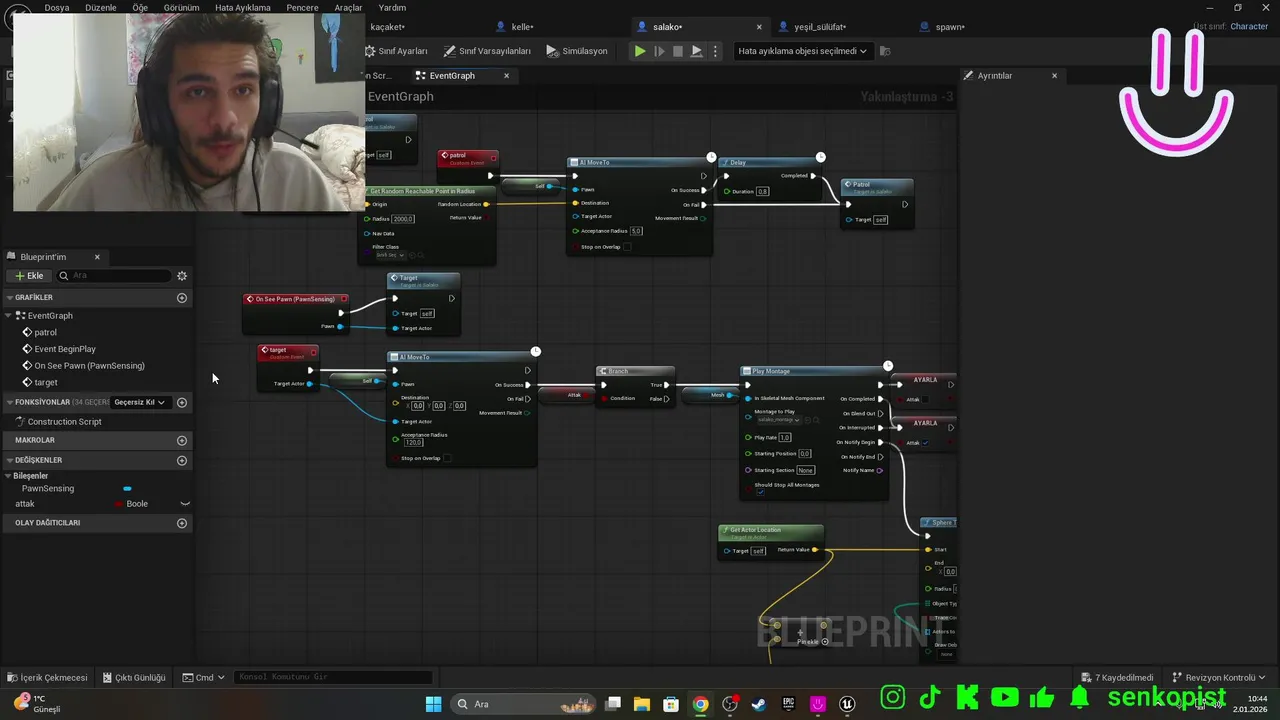The image size is (1280, 720).
Task: Toggle Attak checkbox on upper AYARLA node
Action: tap(925, 400)
